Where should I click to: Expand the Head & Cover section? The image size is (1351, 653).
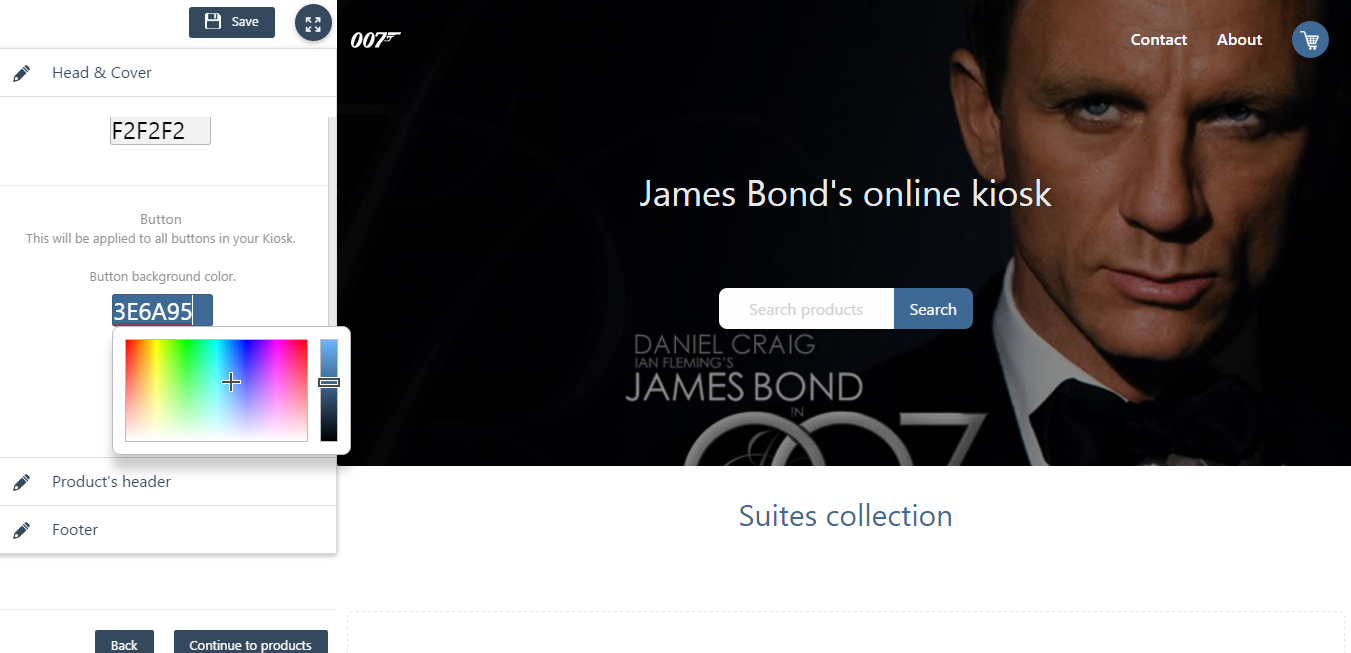(168, 73)
